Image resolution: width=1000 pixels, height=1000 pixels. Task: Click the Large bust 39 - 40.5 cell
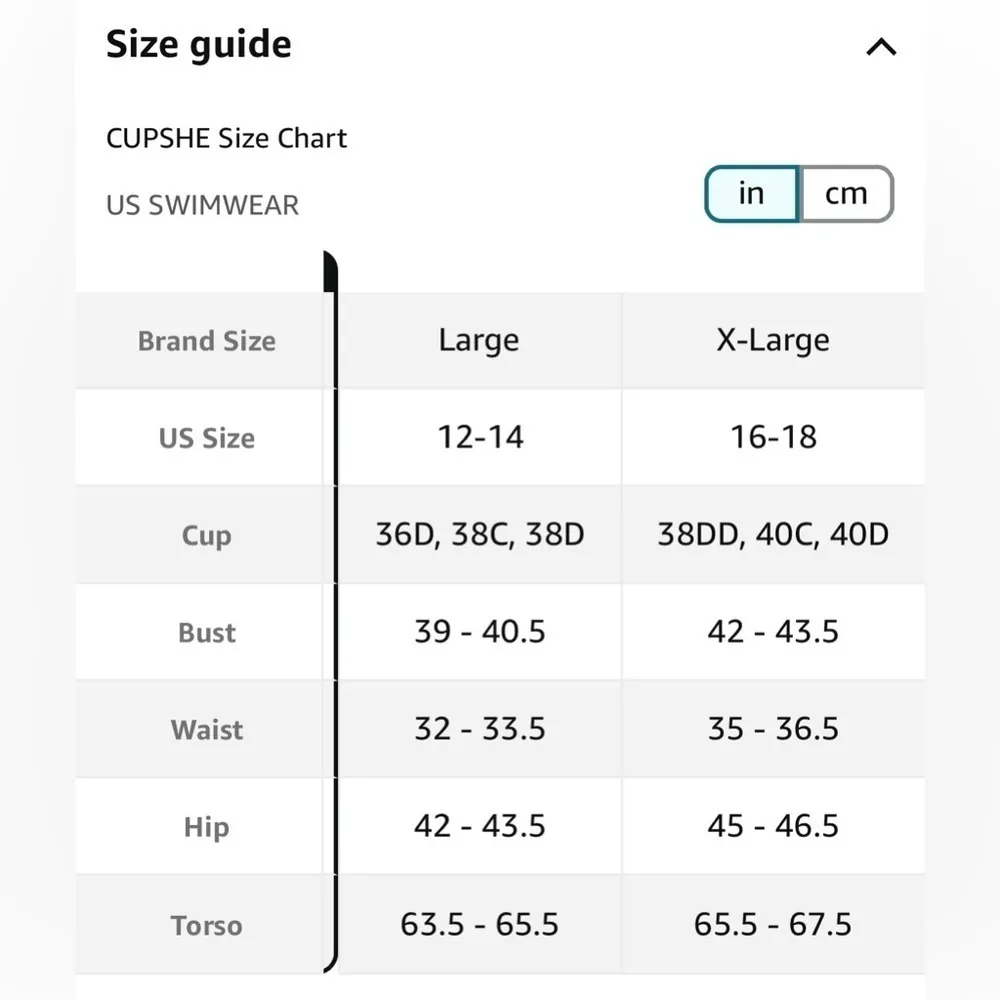pos(480,632)
